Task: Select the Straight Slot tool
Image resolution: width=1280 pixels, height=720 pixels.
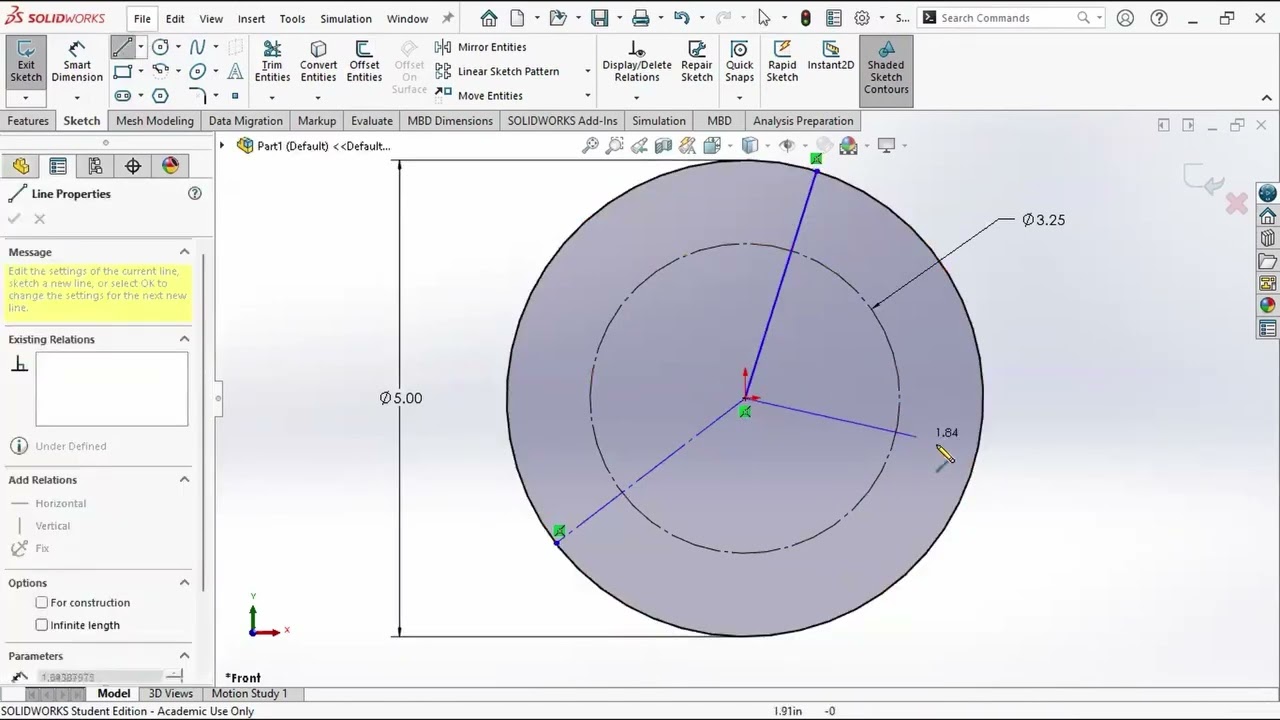Action: pos(122,96)
